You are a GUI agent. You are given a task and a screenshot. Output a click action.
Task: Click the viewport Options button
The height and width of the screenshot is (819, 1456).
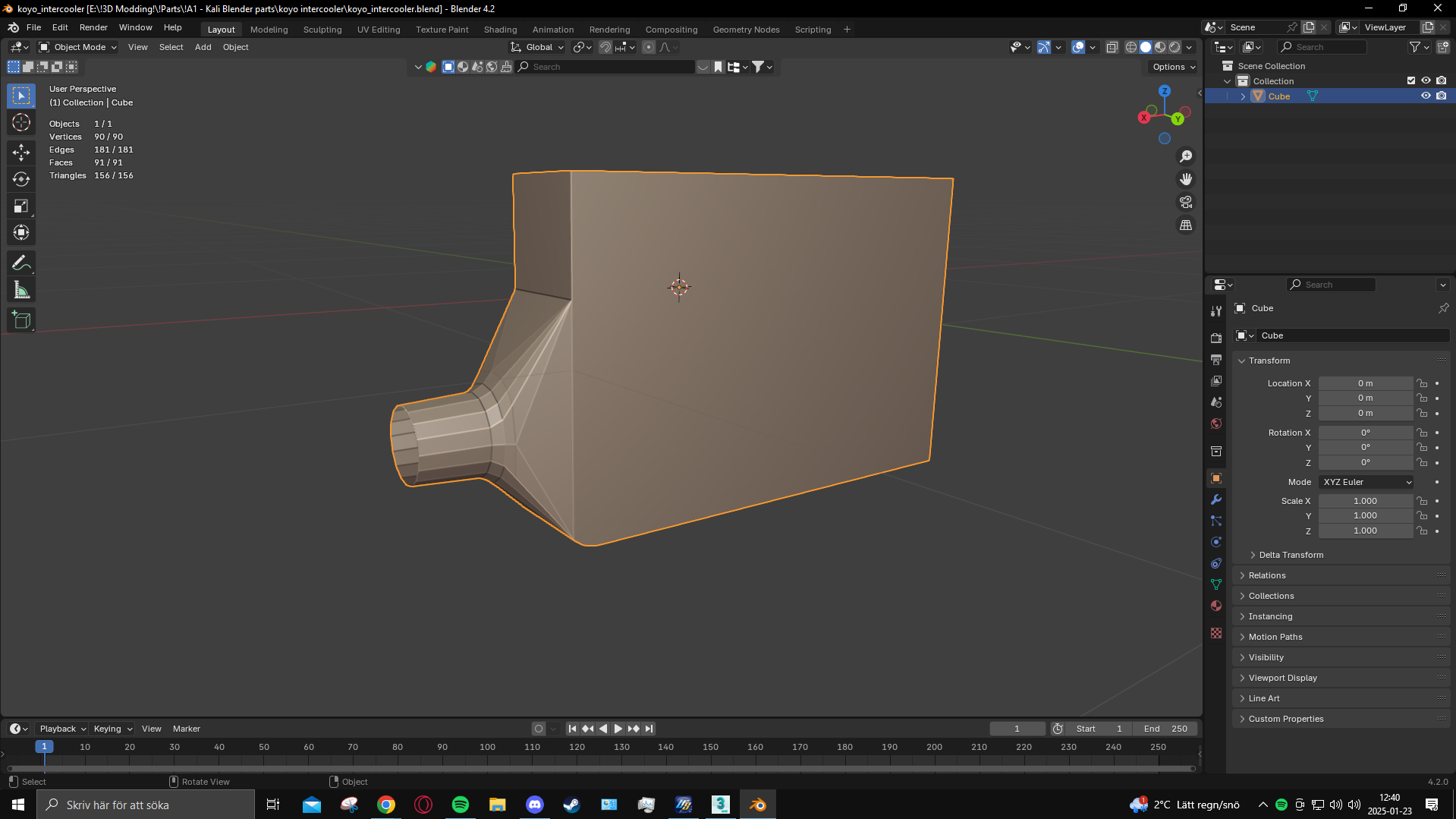pos(1173,67)
